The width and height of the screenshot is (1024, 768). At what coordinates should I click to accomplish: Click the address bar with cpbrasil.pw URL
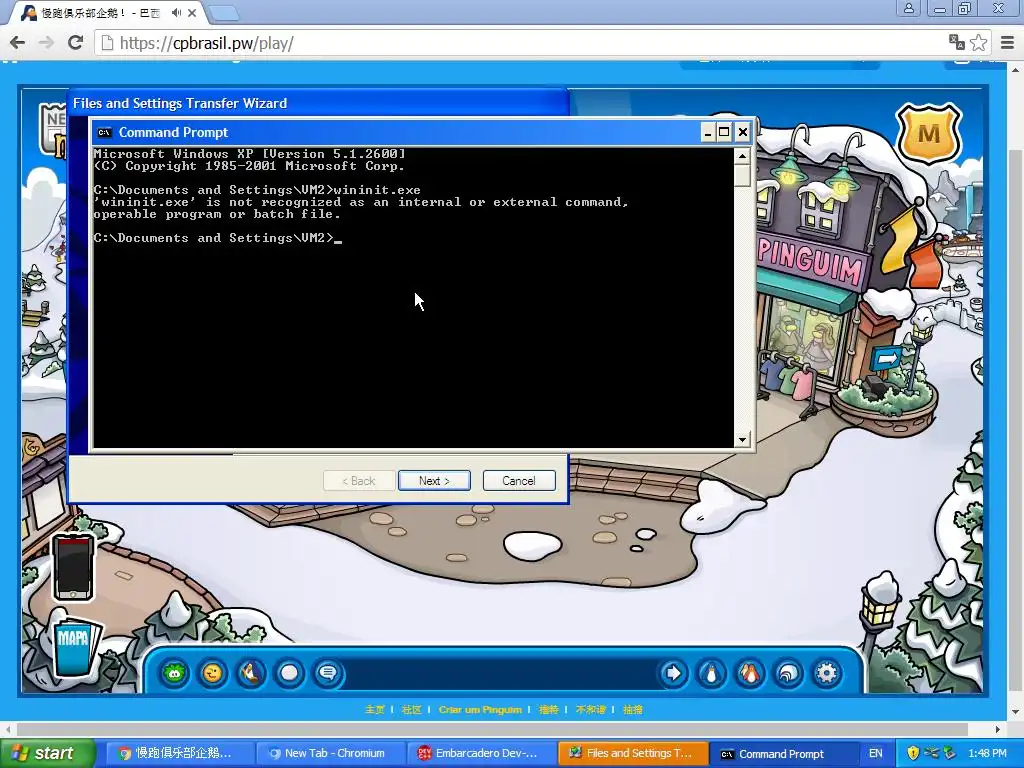point(522,43)
